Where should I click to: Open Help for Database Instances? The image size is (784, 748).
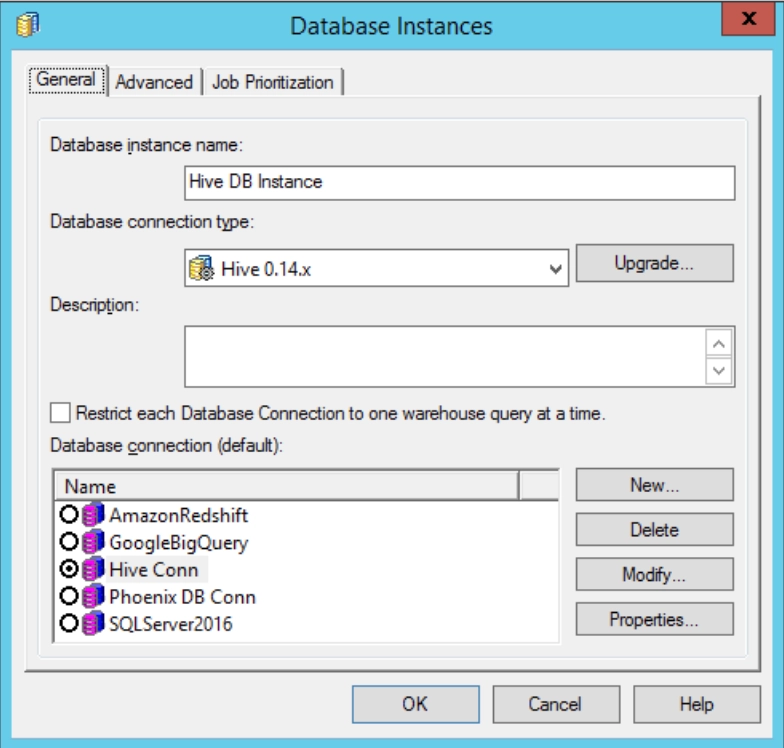point(697,704)
